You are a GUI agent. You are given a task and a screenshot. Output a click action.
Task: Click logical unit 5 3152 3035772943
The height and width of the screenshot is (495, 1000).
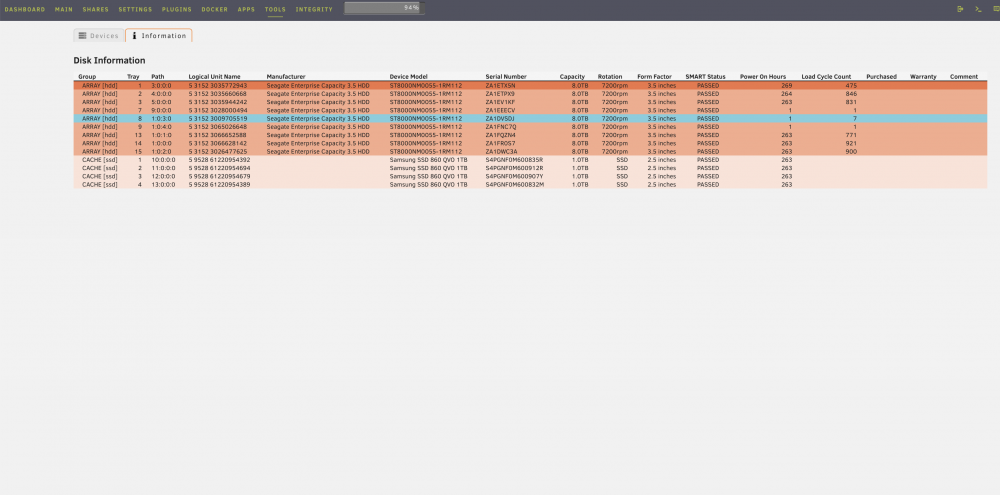[x=217, y=85]
